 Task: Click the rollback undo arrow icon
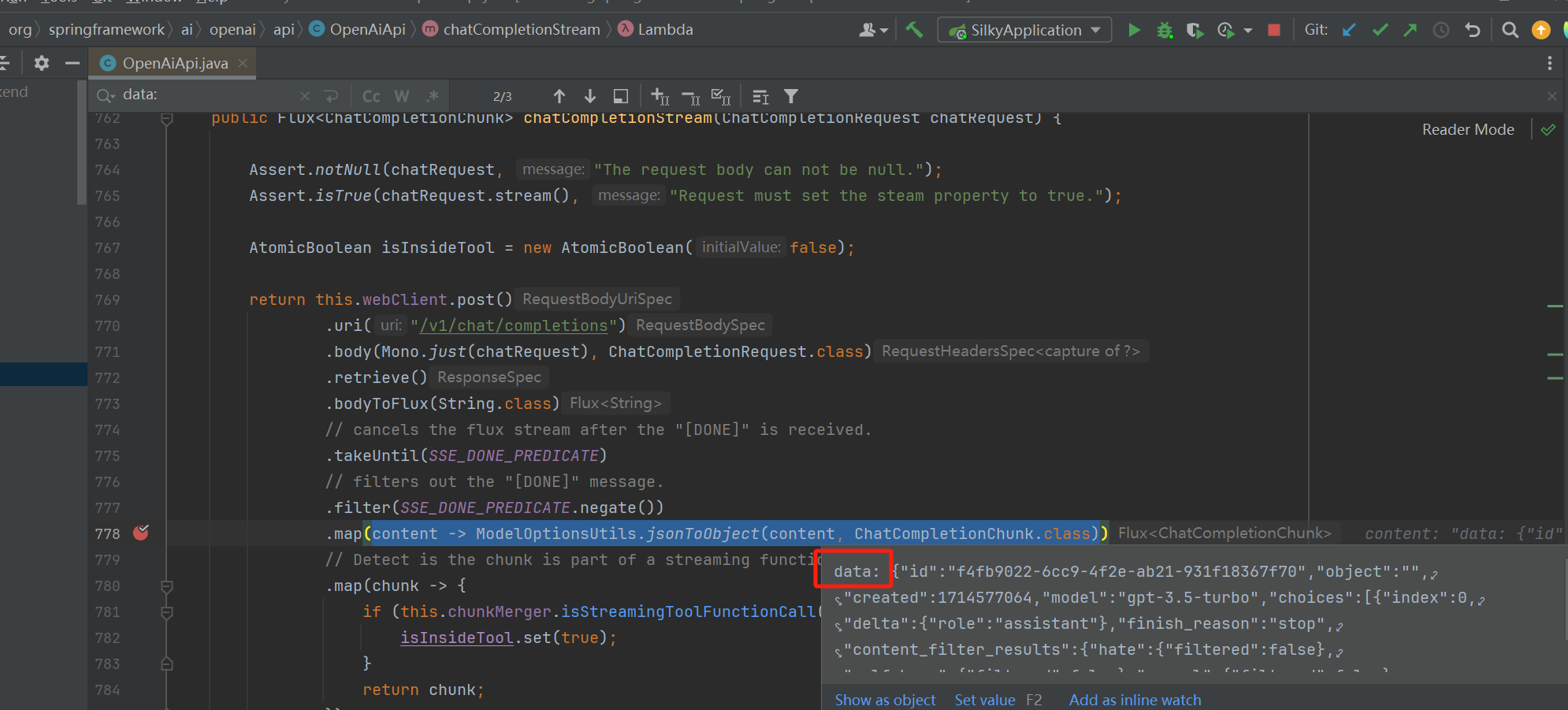point(1472,30)
